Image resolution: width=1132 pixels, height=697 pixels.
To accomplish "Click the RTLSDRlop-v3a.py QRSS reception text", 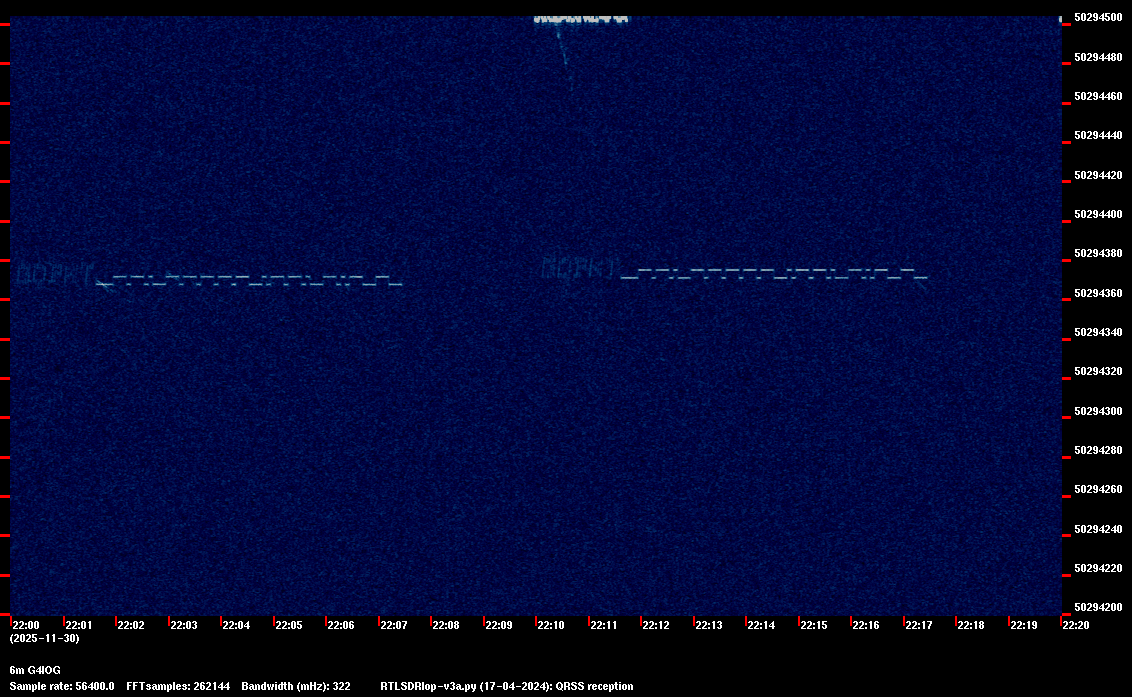I will [507, 686].
